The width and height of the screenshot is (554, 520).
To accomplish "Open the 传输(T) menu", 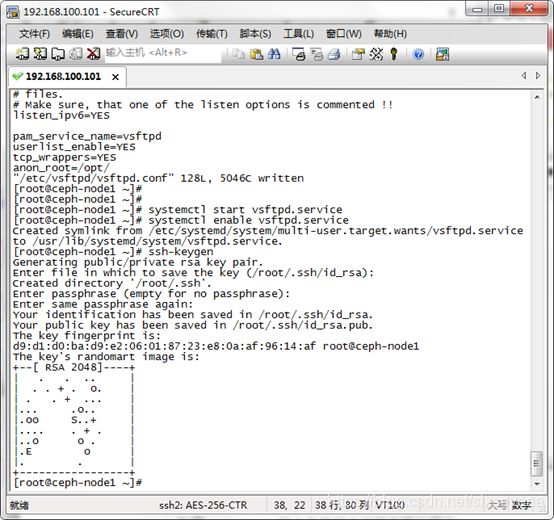I will 212,34.
